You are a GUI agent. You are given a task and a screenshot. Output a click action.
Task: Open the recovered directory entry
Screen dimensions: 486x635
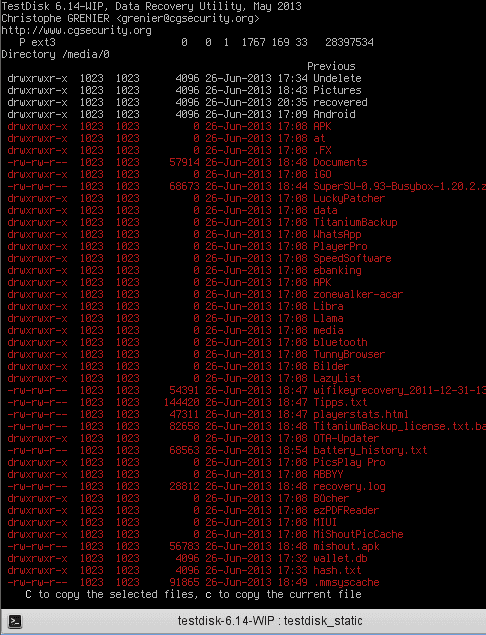coord(187,102)
